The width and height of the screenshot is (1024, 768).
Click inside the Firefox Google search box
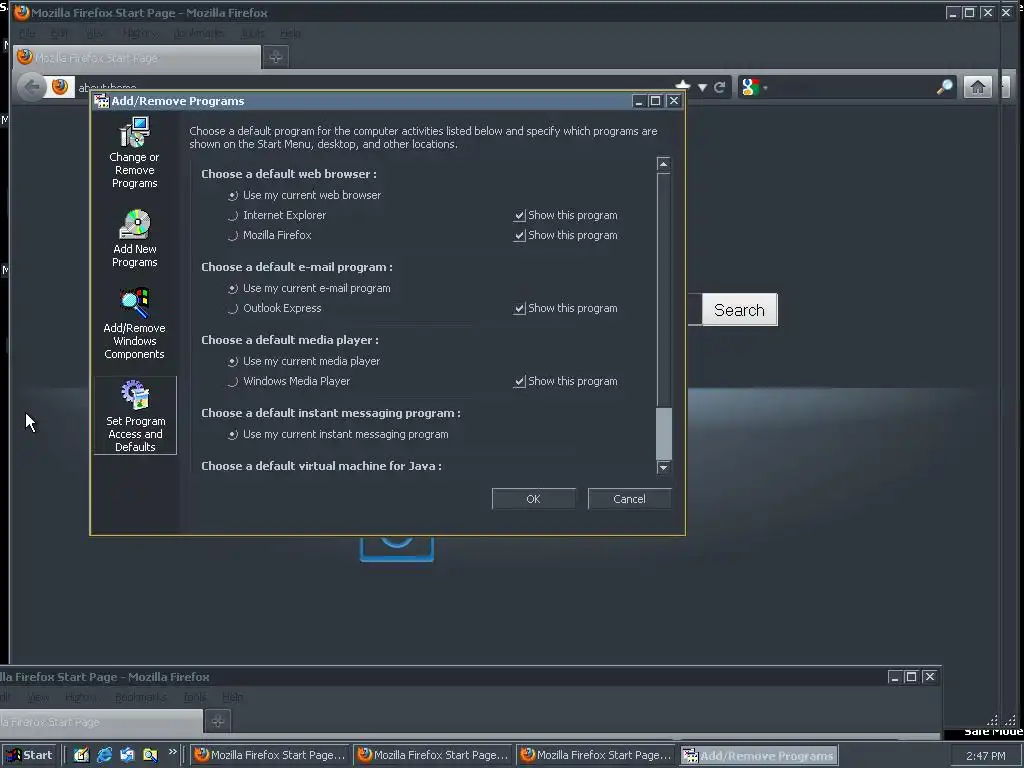852,87
